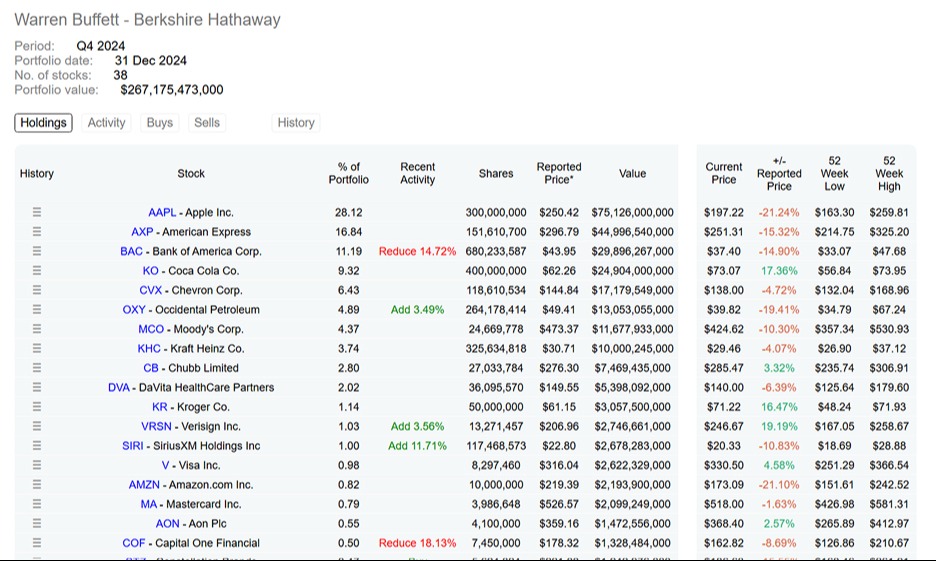Viewport: 936px width, 561px height.
Task: Click 'Reduce 14.72%' activity for Bank of America
Action: tap(417, 251)
